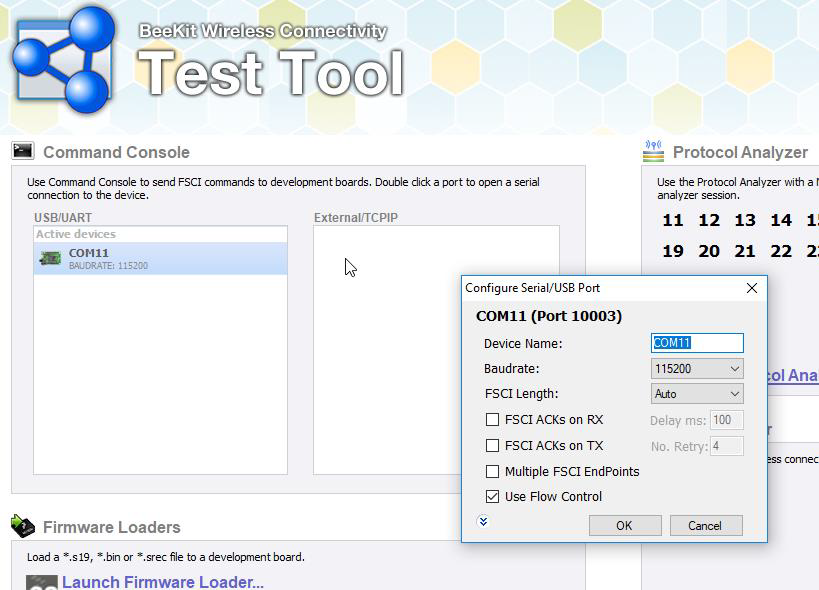
Task: Click the No. Retry field
Action: (x=727, y=446)
